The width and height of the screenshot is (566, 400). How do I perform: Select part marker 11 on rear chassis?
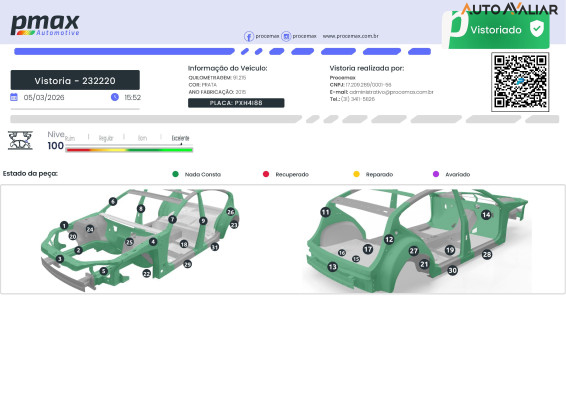tap(325, 212)
